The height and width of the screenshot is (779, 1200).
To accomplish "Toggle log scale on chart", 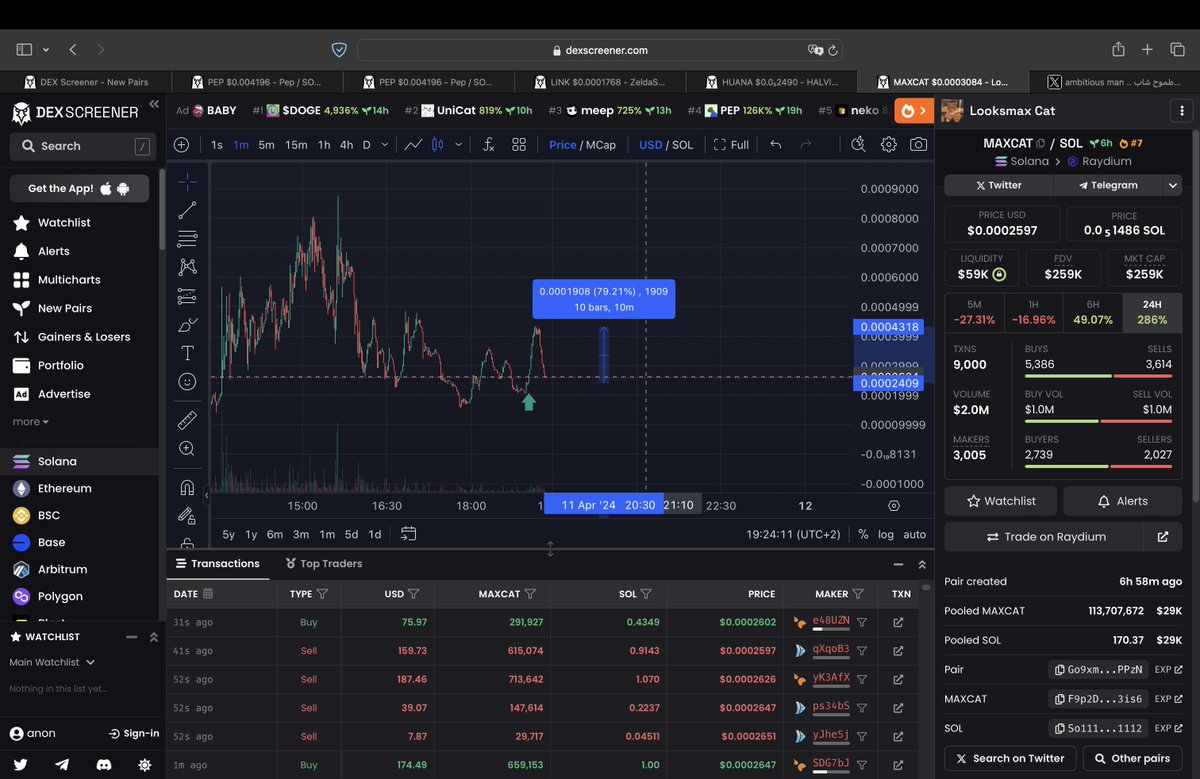I will point(886,534).
